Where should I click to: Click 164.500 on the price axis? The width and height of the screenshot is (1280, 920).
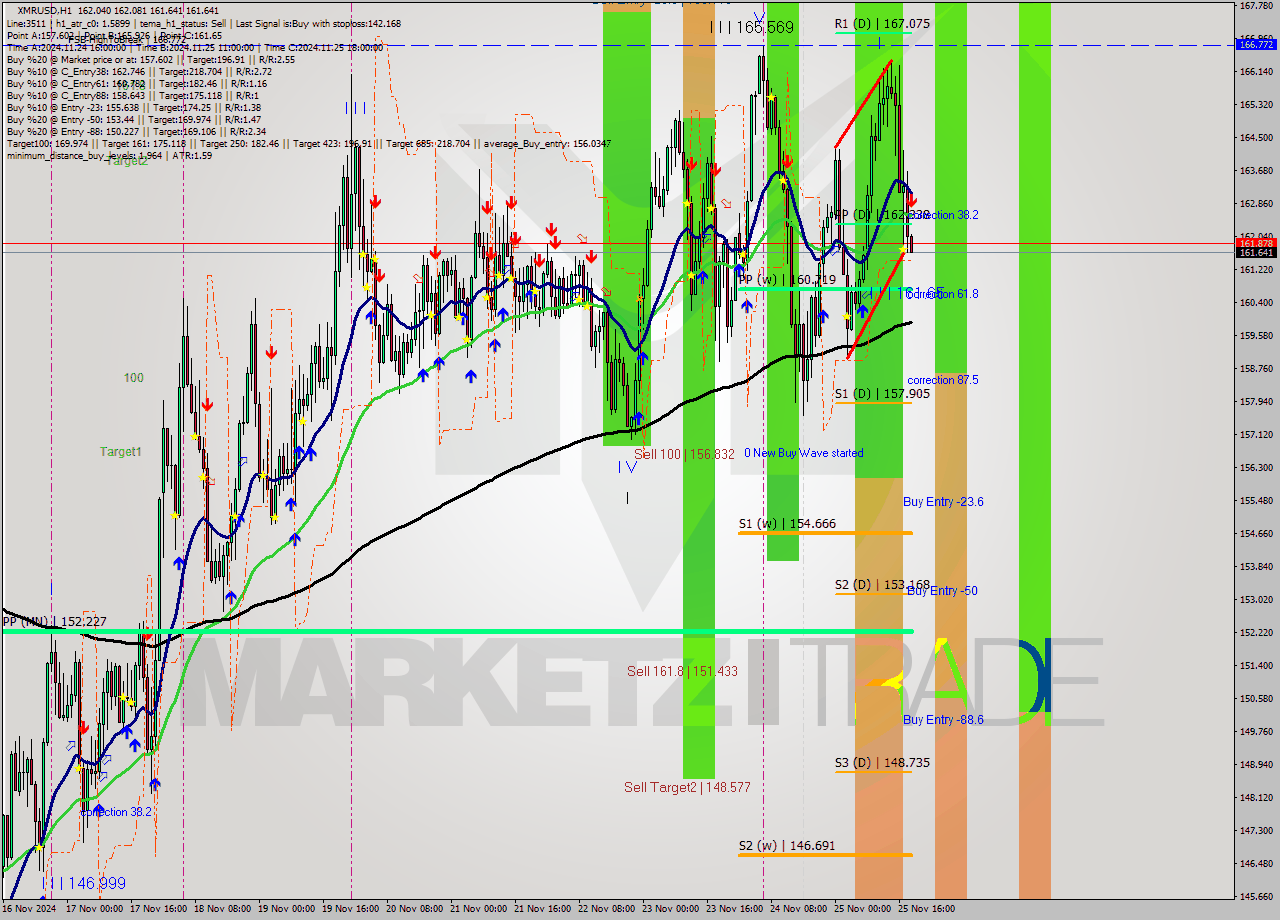[1256, 138]
